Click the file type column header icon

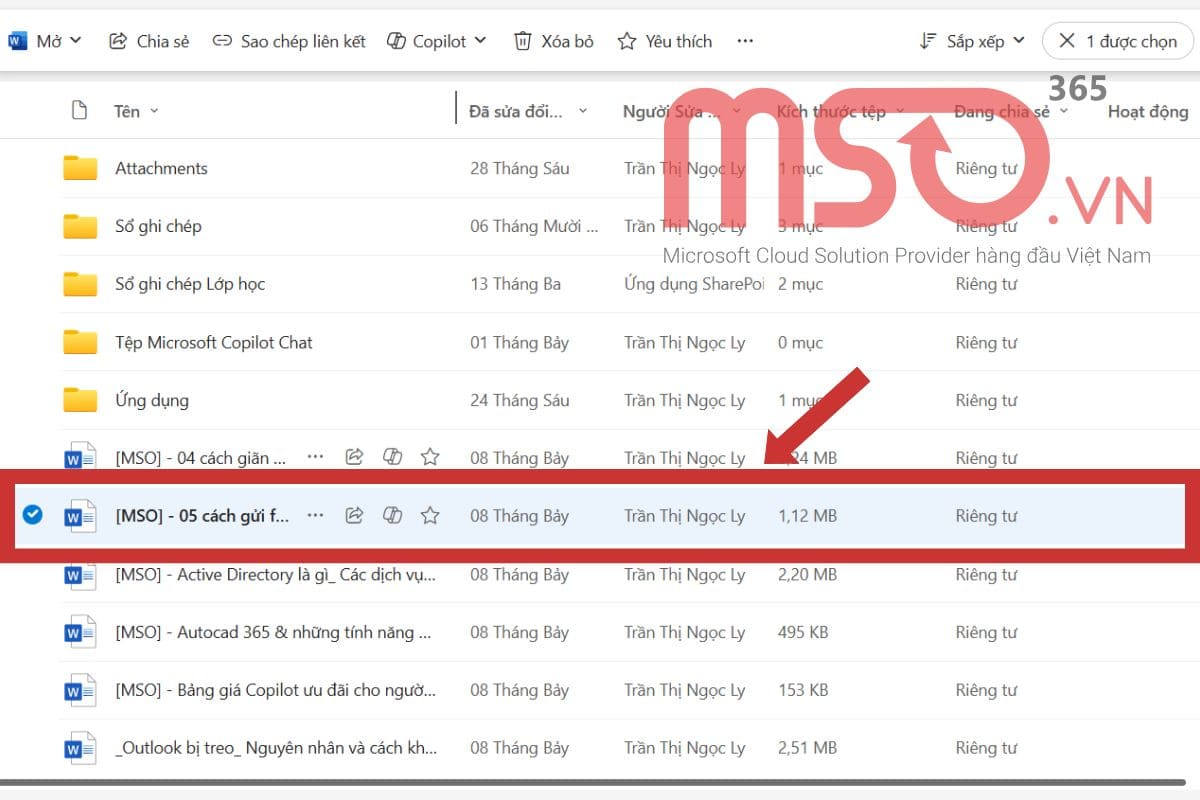tap(80, 111)
